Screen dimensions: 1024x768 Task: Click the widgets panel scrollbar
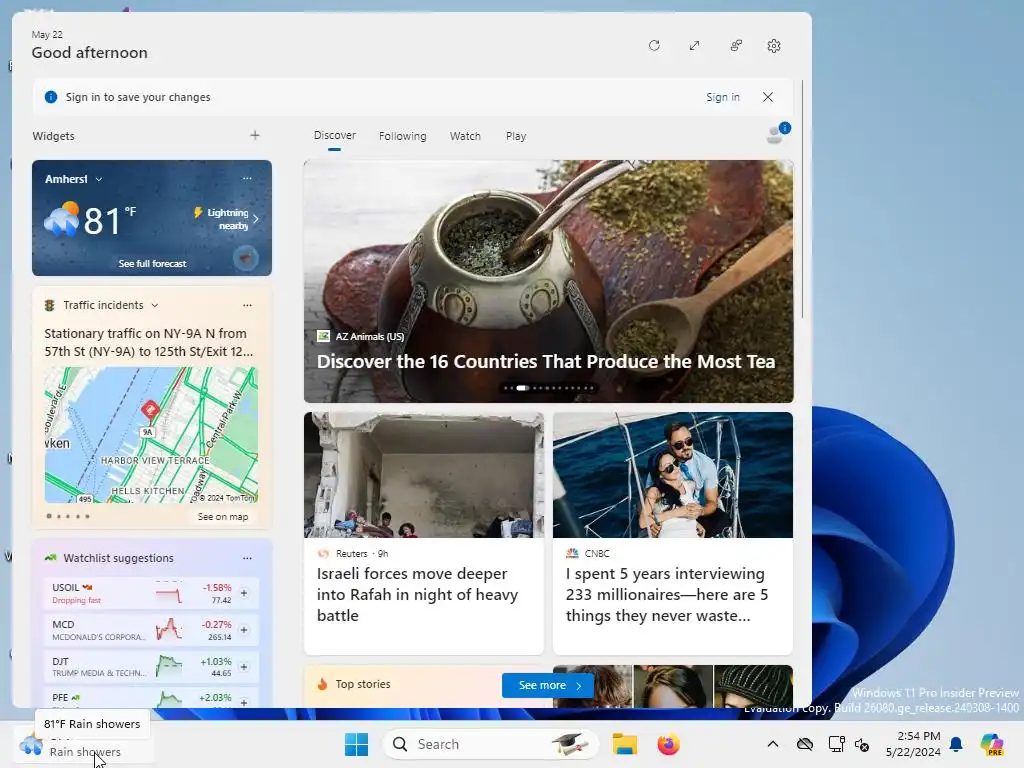point(802,199)
